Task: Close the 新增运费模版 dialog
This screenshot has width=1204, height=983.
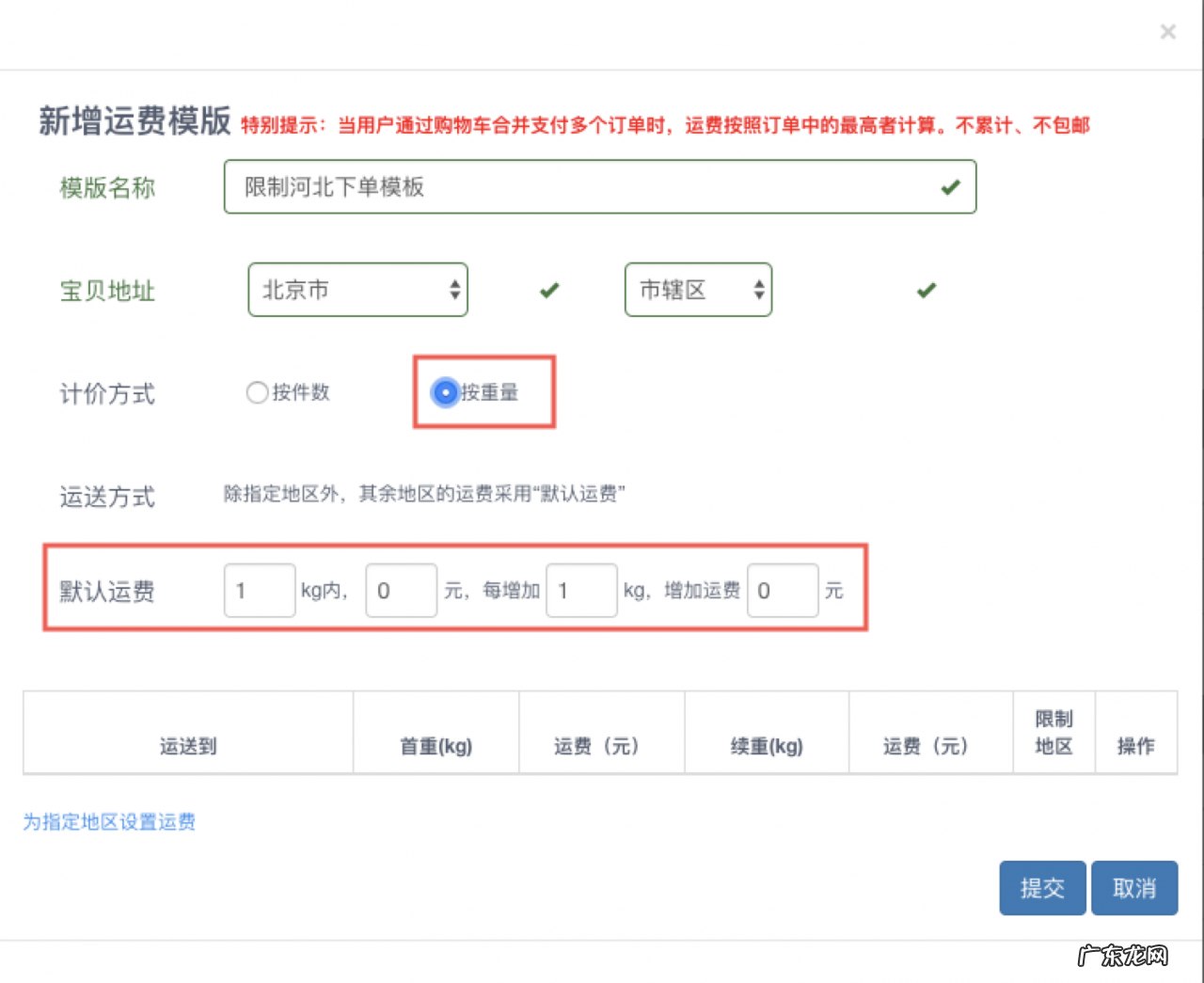Action: (1167, 32)
